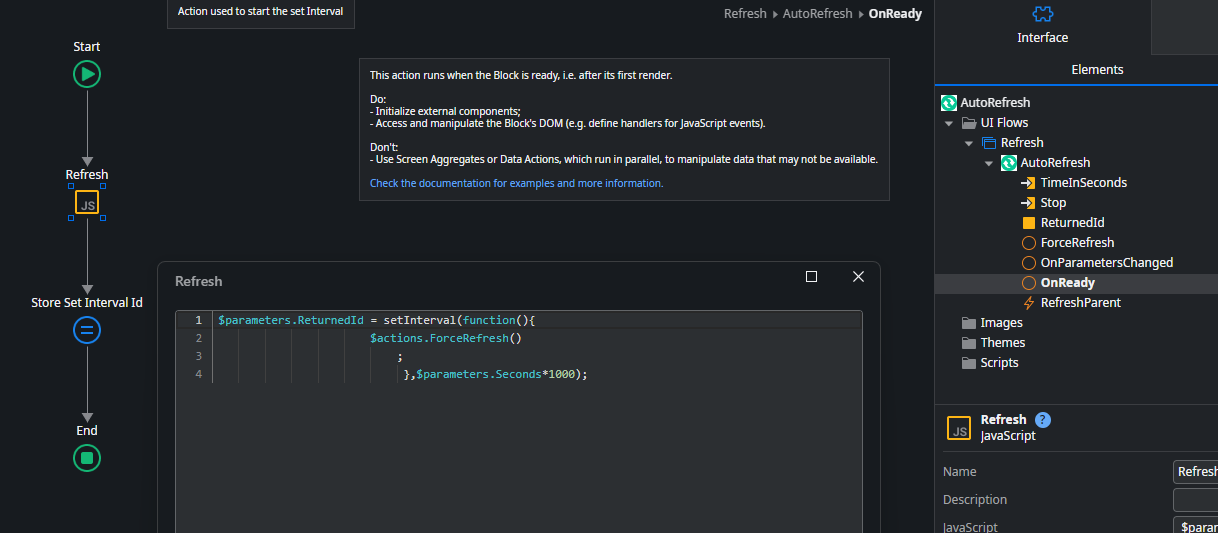The height and width of the screenshot is (533, 1218).
Task: Click the Images folder icon
Action: (968, 323)
